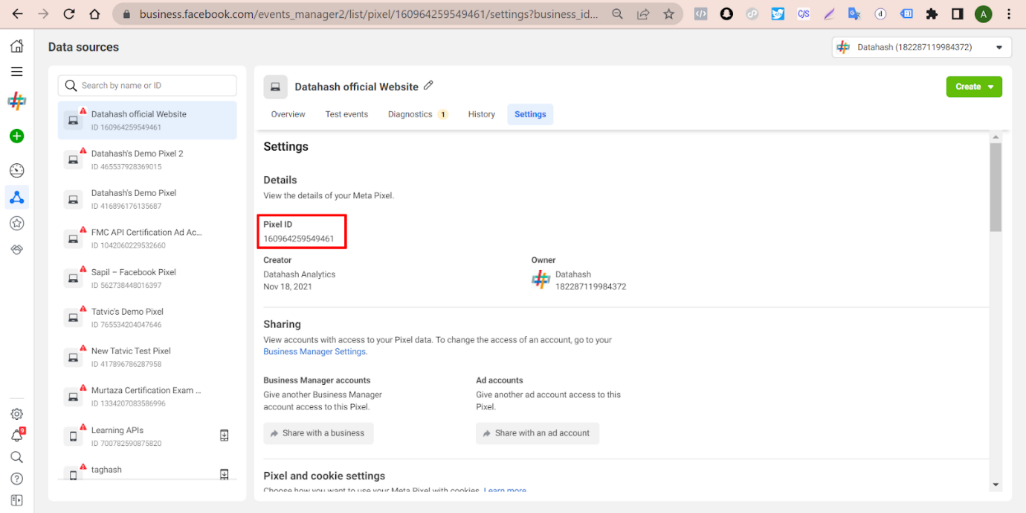This screenshot has width=1026, height=513.
Task: Click the Datahash owner logo
Action: coord(540,280)
